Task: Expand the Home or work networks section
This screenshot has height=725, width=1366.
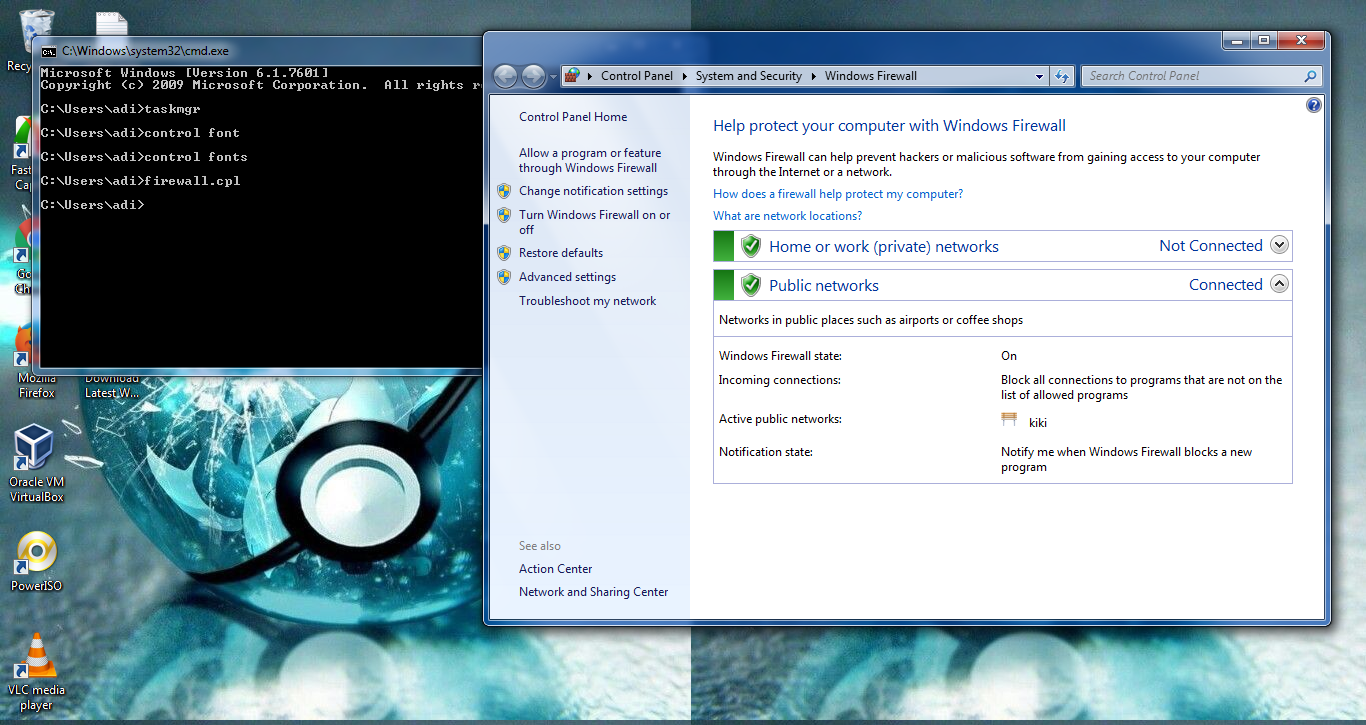Action: pos(1279,244)
